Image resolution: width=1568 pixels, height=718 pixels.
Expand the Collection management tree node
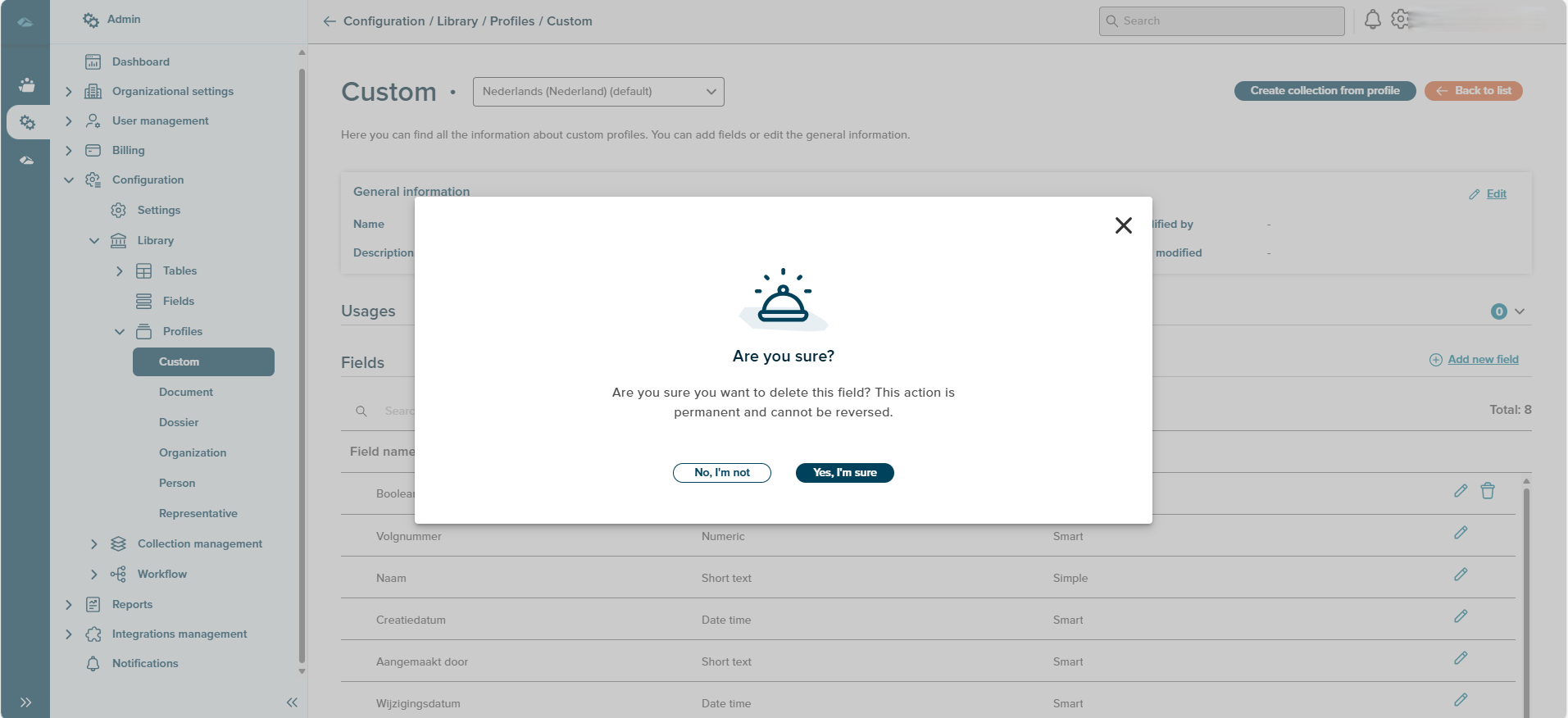coord(93,544)
